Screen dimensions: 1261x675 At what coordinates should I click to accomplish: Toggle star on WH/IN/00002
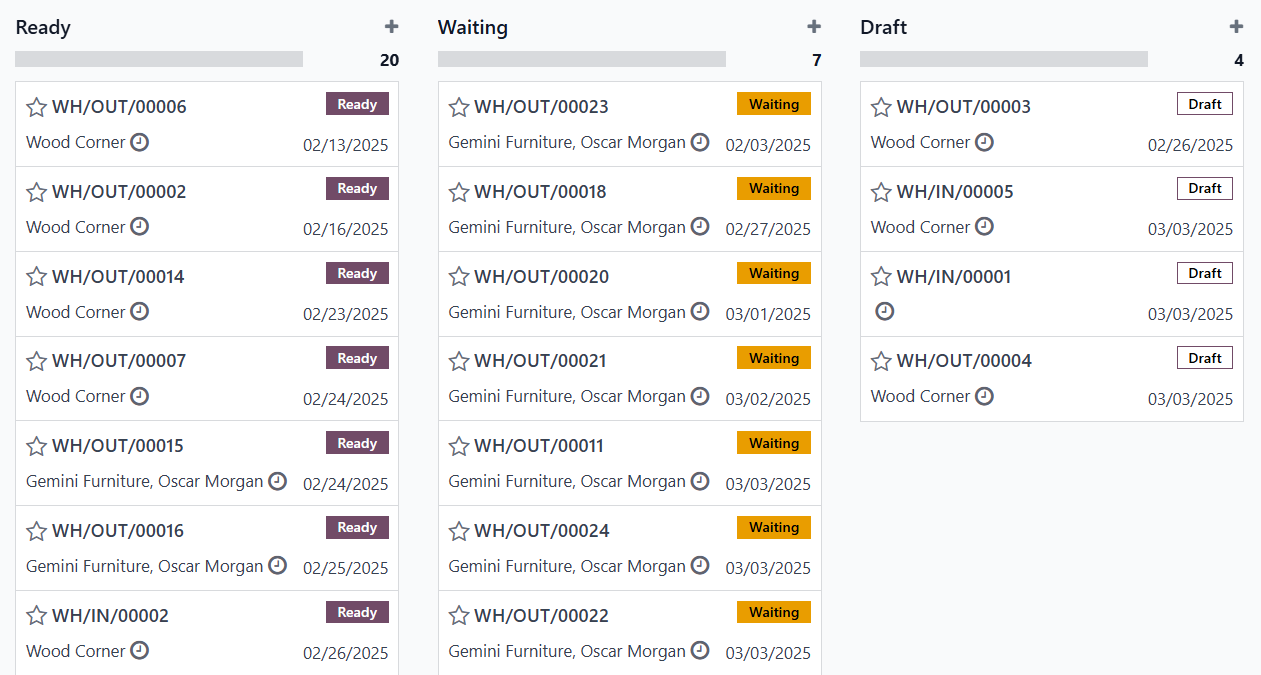[x=37, y=616]
